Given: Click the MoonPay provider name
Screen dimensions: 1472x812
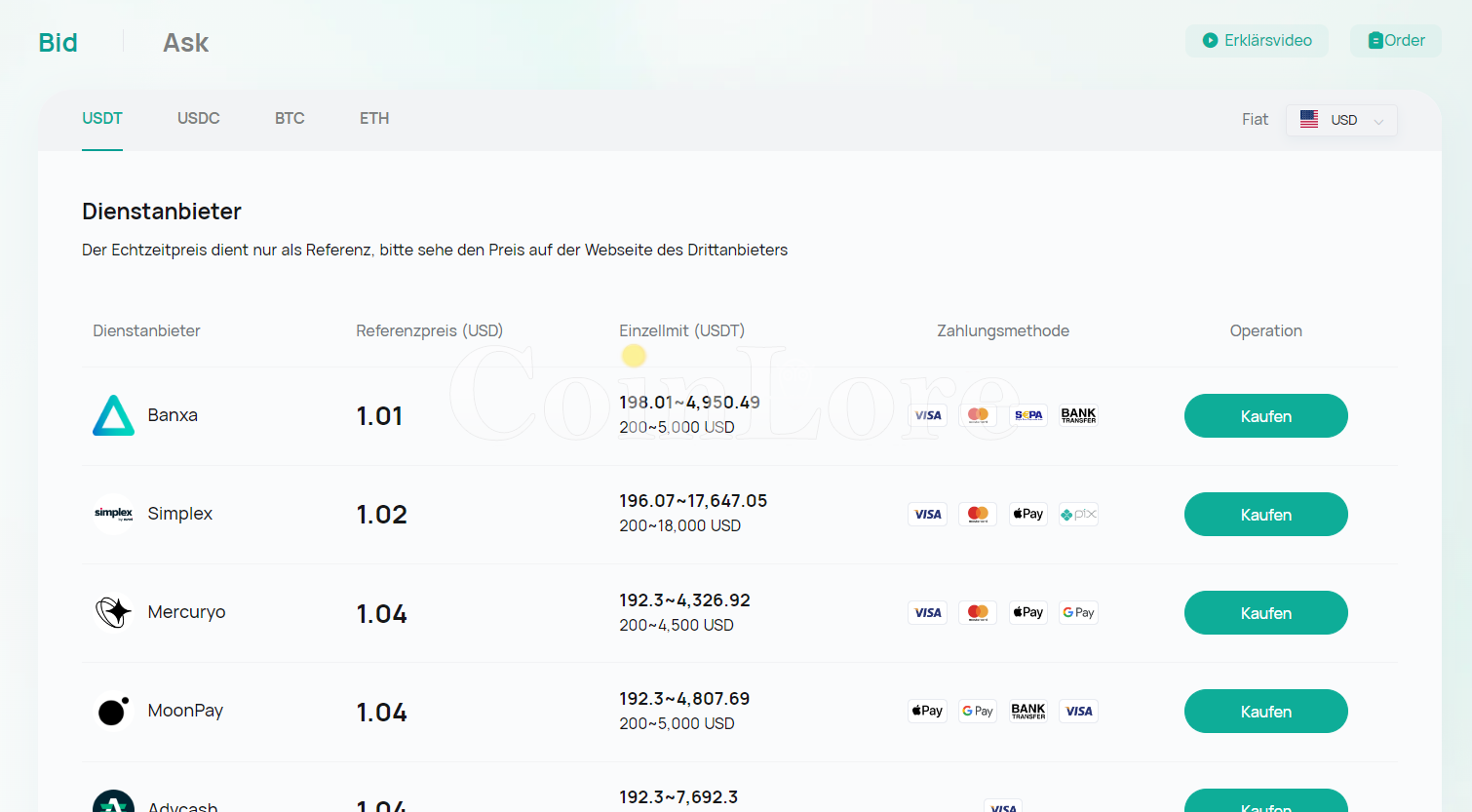Looking at the screenshot, I should click(x=185, y=711).
